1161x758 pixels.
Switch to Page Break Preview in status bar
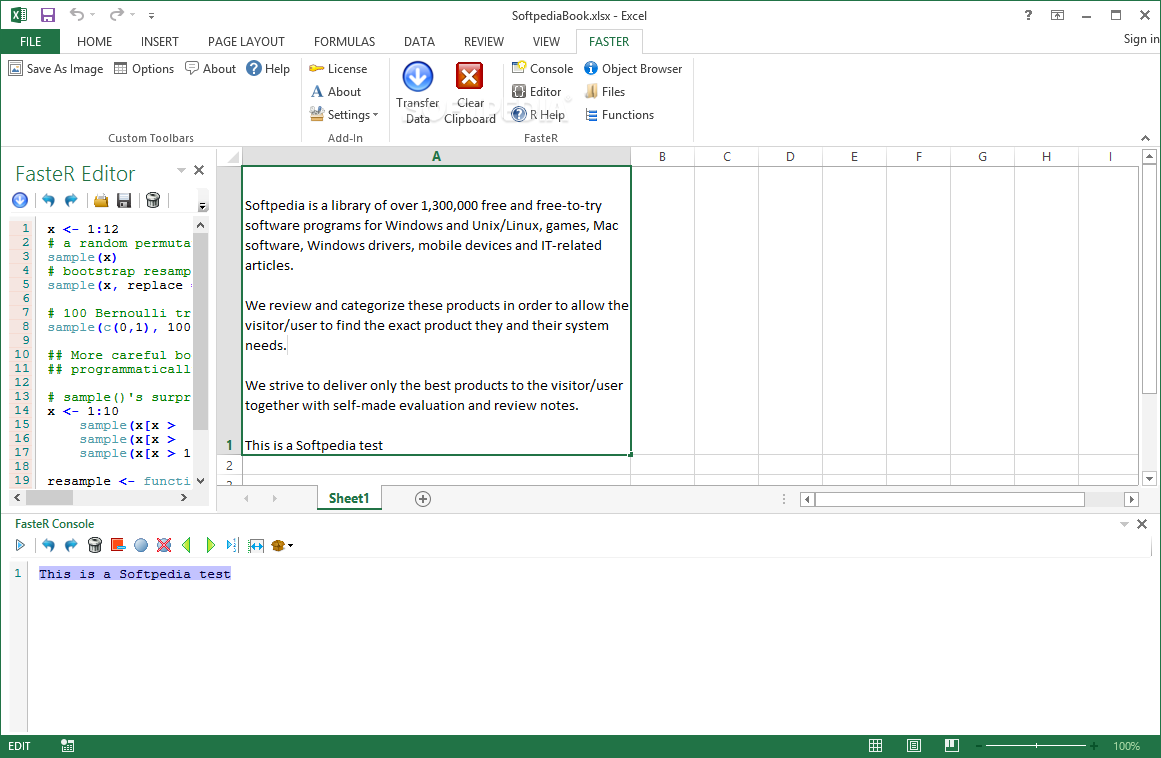point(951,745)
